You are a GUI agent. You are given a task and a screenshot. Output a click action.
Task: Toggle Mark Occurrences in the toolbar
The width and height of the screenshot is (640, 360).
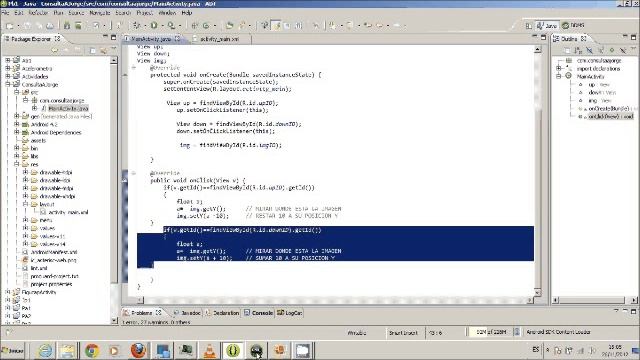[277, 25]
